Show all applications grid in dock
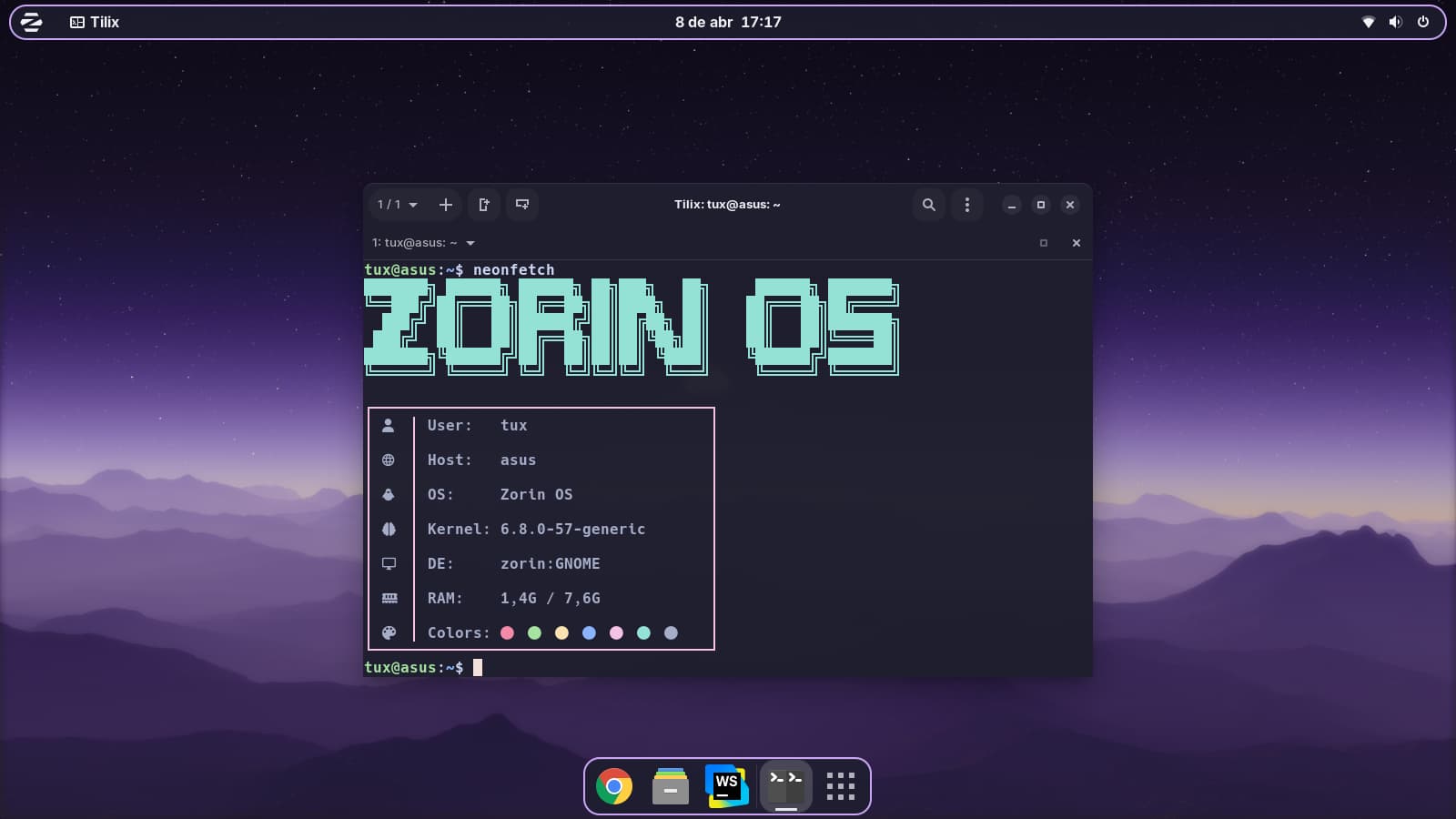Image resolution: width=1456 pixels, height=819 pixels. [841, 786]
